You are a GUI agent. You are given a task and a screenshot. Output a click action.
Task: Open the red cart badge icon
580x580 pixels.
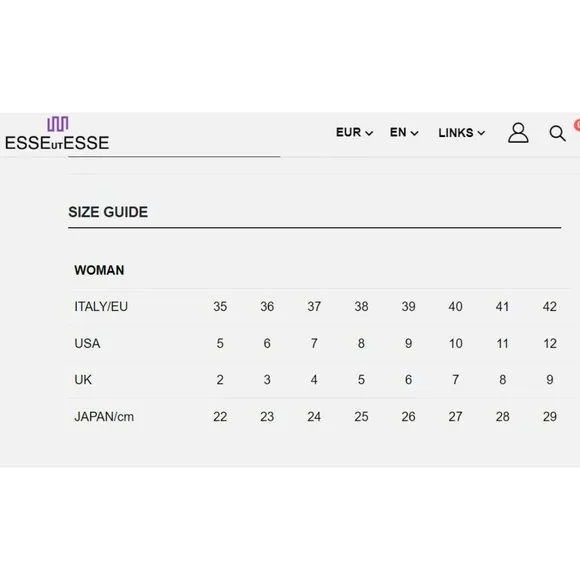point(577,125)
